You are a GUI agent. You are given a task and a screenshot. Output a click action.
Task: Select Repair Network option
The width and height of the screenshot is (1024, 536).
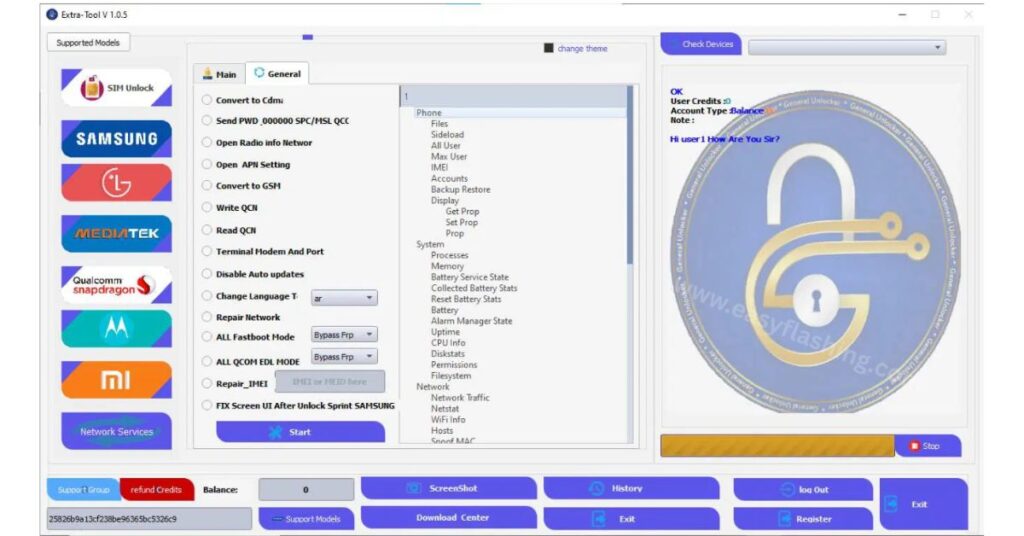(206, 317)
